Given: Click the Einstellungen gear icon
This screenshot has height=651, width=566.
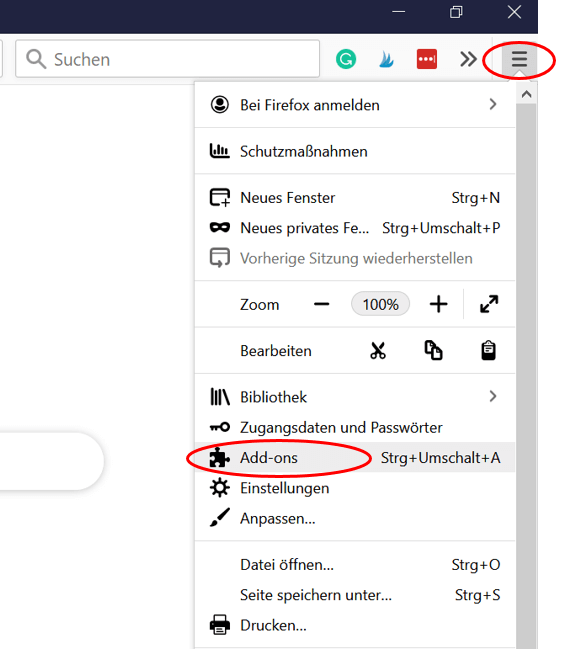Looking at the screenshot, I should [220, 487].
